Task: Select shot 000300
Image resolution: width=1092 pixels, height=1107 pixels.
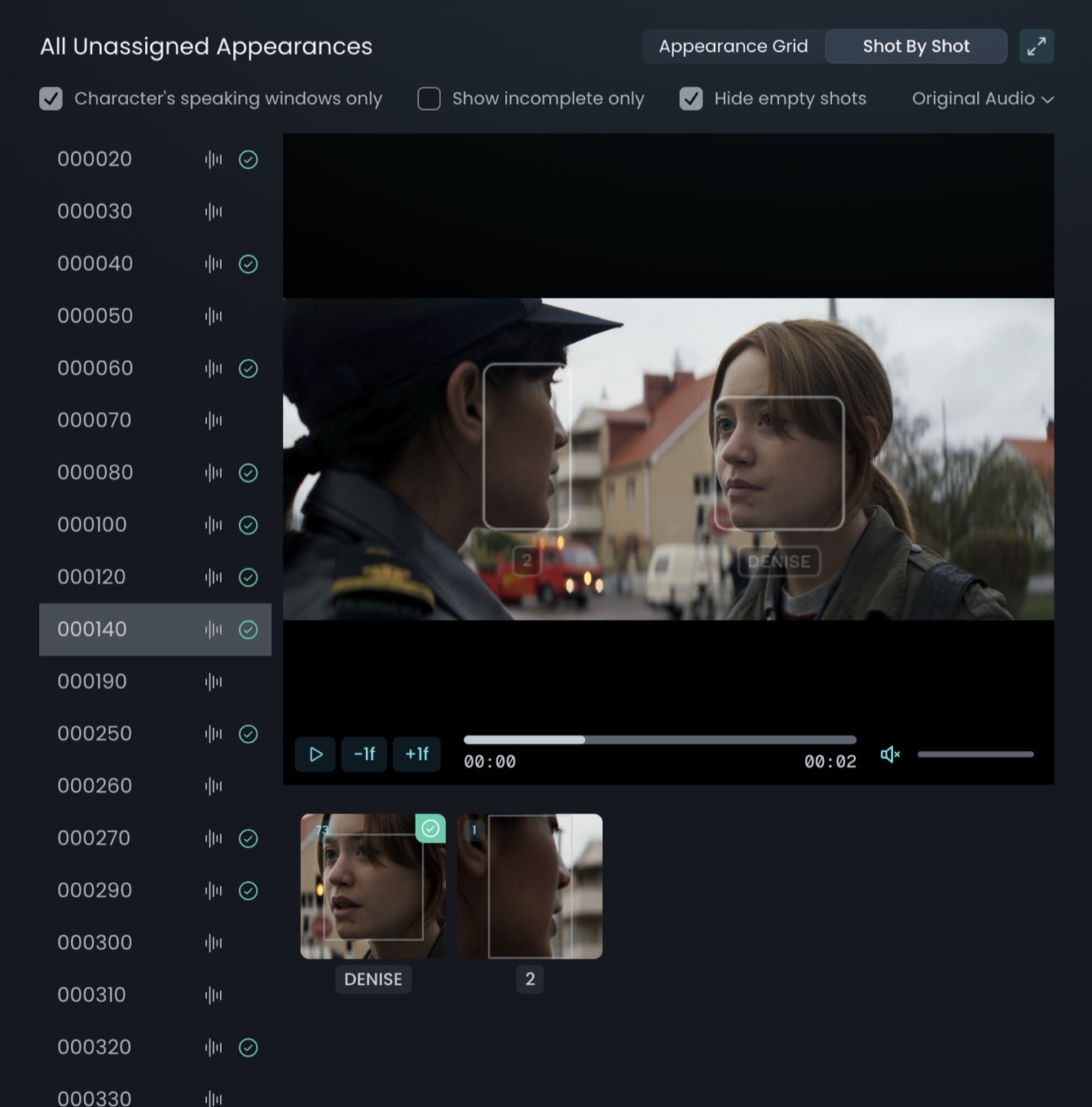Action: (155, 942)
